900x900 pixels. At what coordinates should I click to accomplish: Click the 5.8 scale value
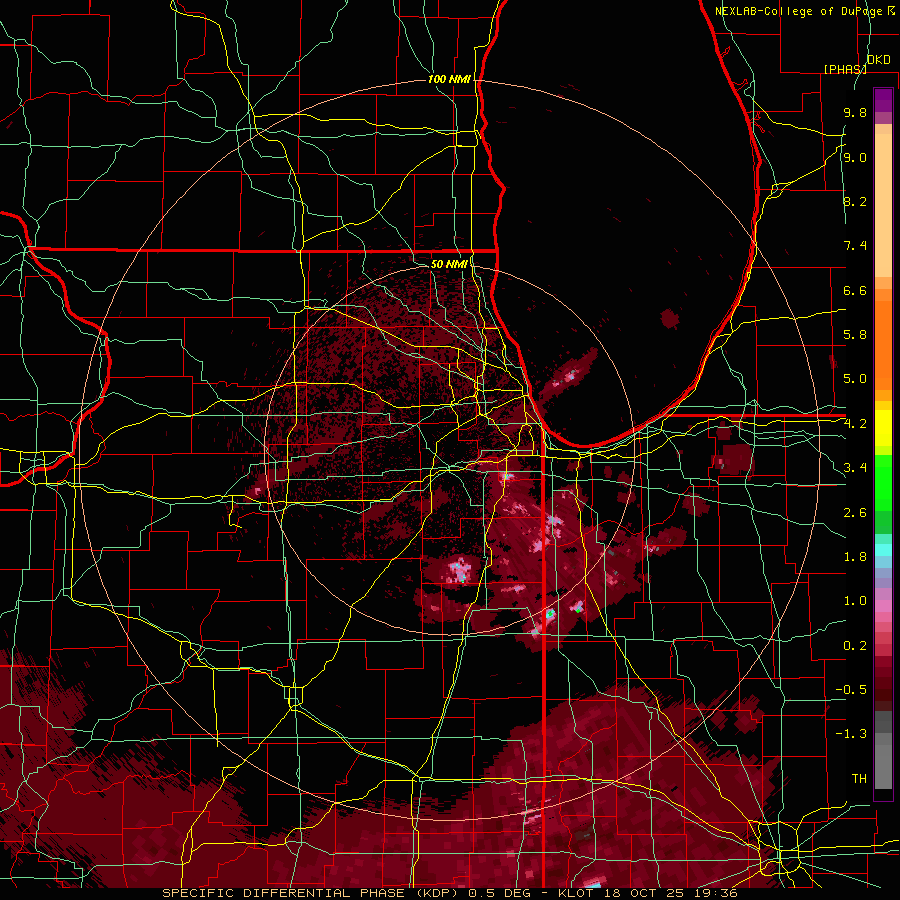click(x=855, y=335)
